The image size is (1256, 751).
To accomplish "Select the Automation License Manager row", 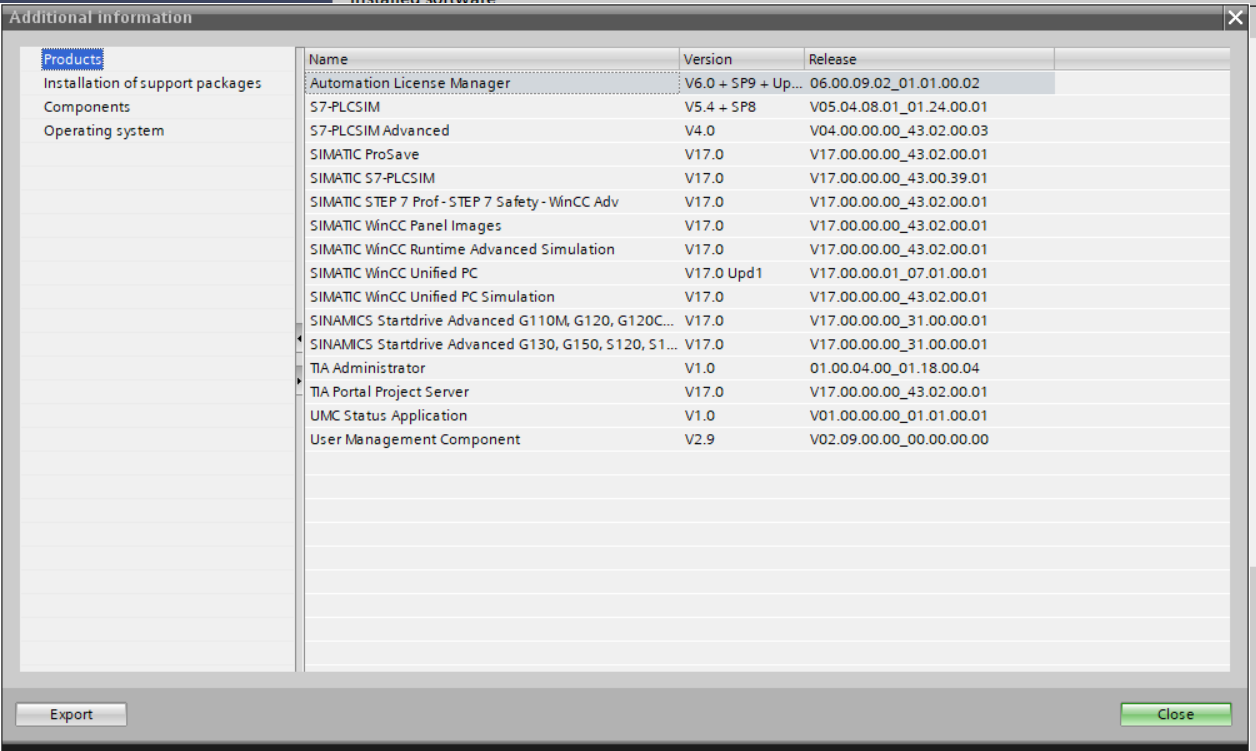I will [x=680, y=83].
